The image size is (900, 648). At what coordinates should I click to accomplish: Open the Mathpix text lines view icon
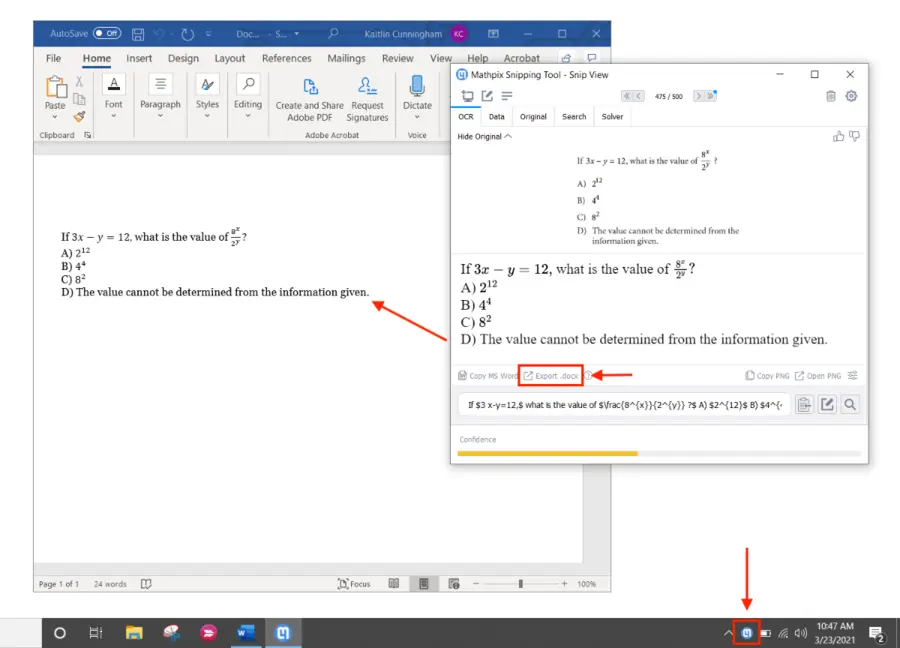506,96
